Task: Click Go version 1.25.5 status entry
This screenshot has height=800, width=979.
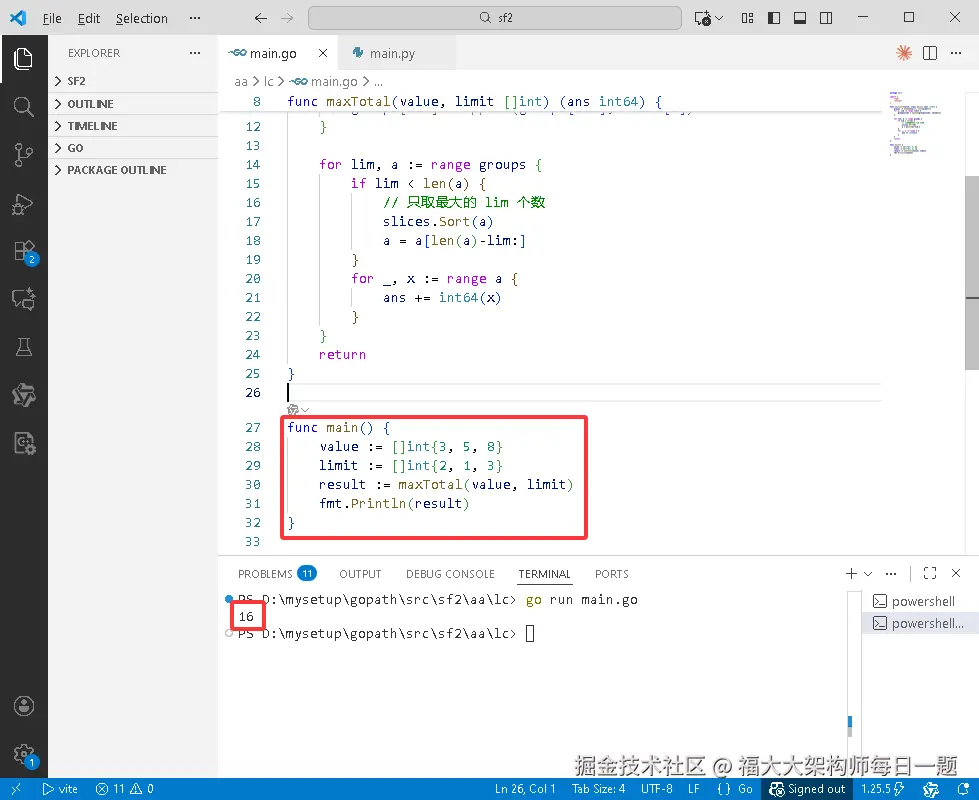Action: pos(883,789)
